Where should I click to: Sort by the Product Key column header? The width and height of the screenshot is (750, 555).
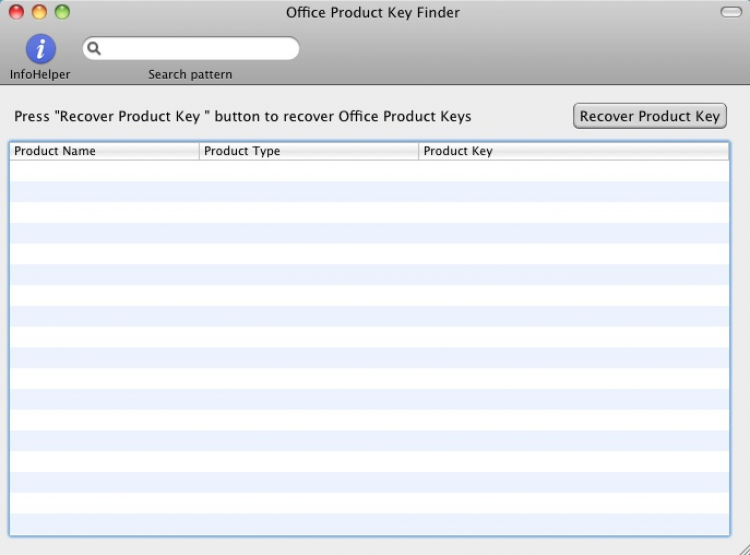pos(573,151)
